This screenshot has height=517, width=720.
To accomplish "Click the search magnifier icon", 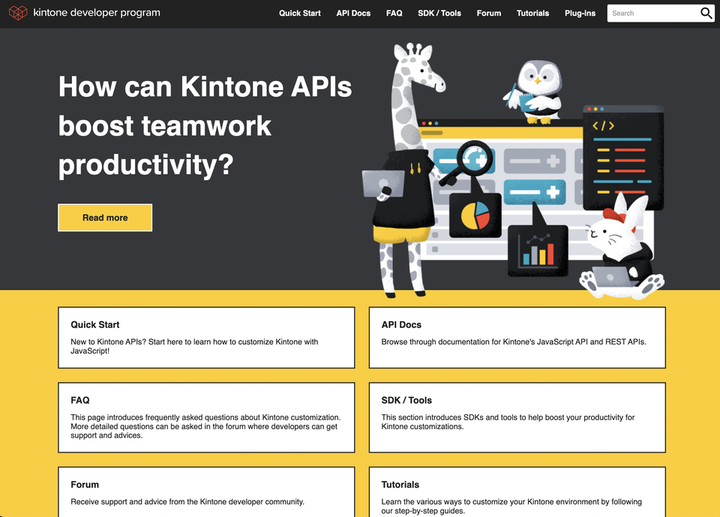I will tap(706, 13).
